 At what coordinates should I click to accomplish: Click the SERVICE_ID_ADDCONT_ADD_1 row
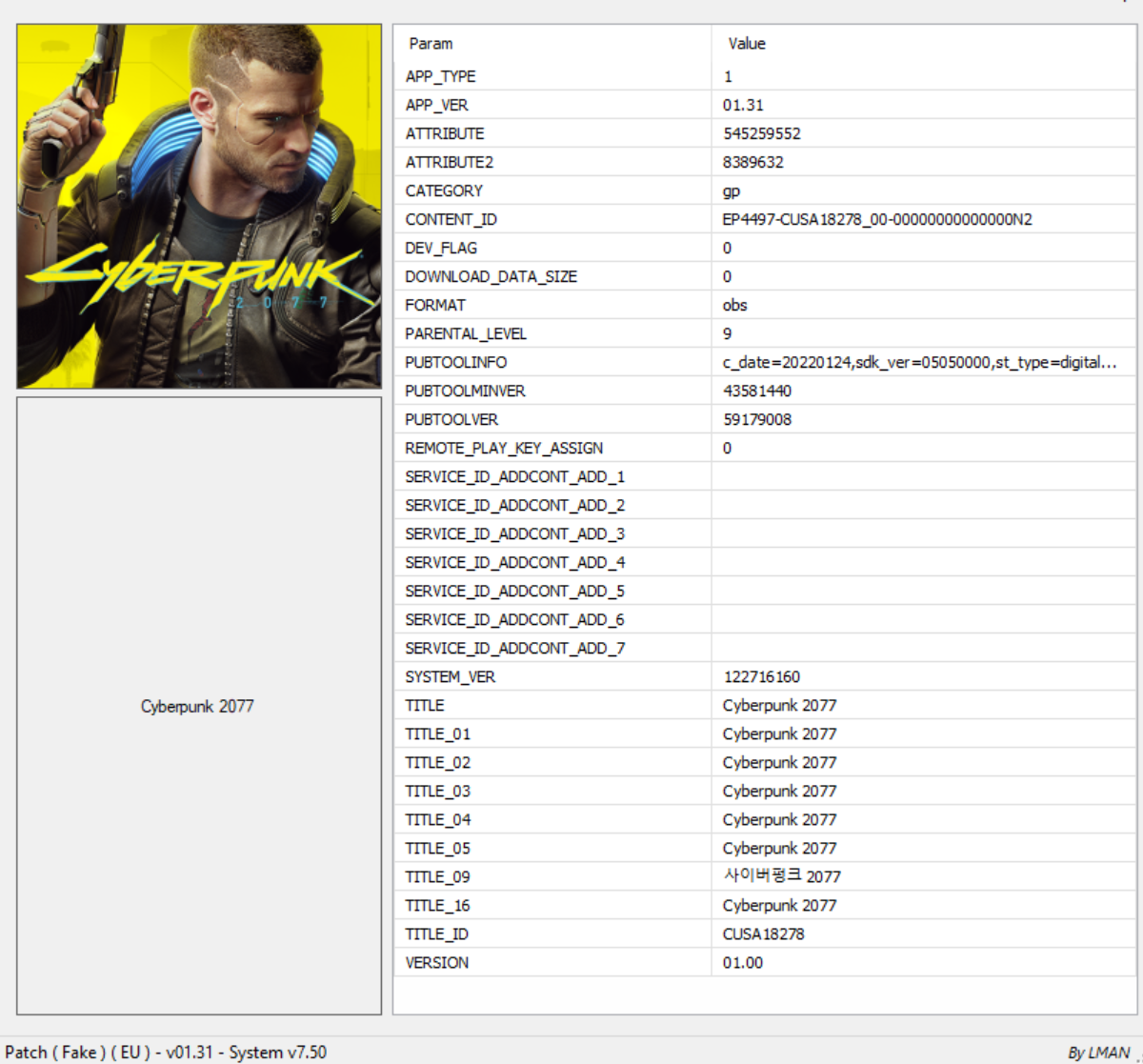(x=764, y=476)
